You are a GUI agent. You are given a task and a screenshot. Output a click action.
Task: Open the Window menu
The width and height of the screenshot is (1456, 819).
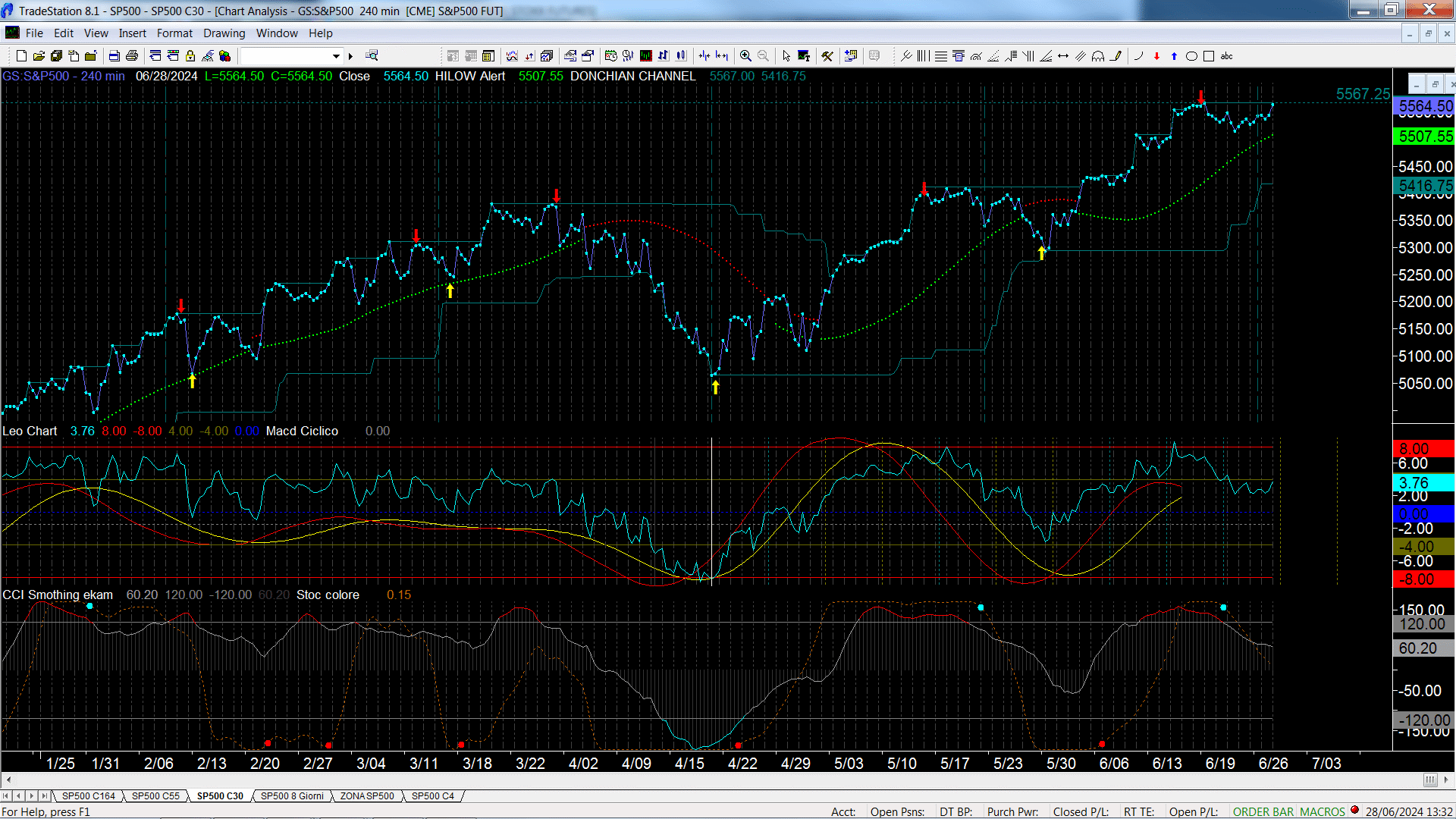pos(277,33)
